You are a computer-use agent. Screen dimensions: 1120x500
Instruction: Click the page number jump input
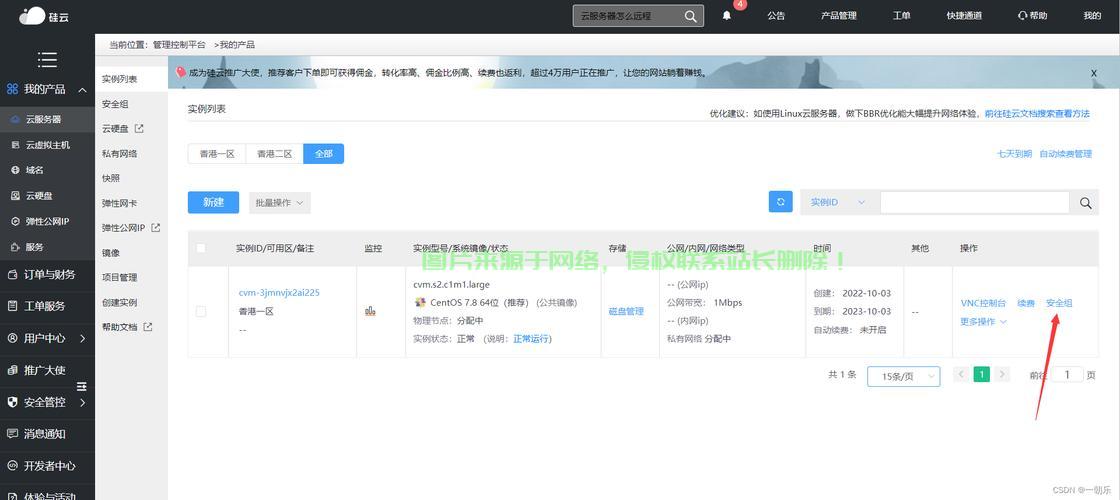tap(1068, 375)
